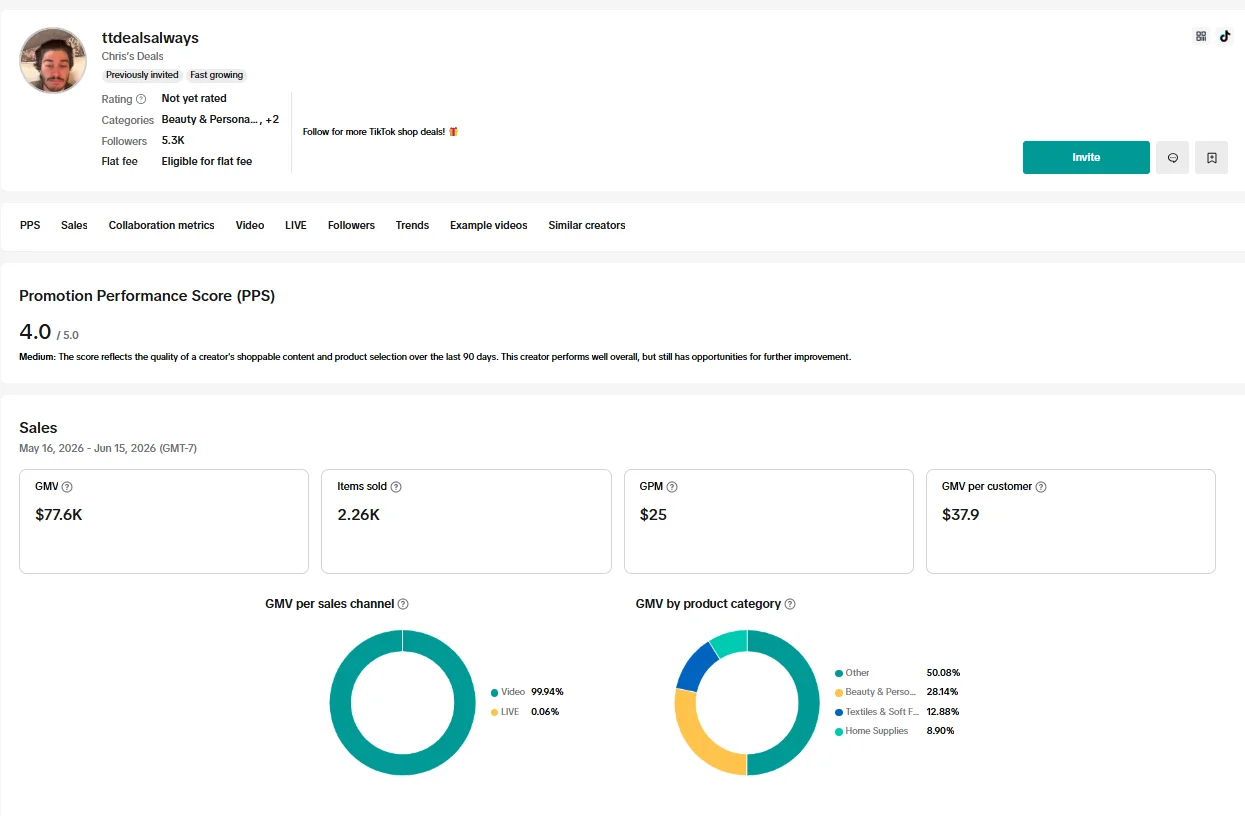This screenshot has width=1245, height=816.
Task: Click the 4.0 PPS score
Action: pyautogui.click(x=35, y=331)
